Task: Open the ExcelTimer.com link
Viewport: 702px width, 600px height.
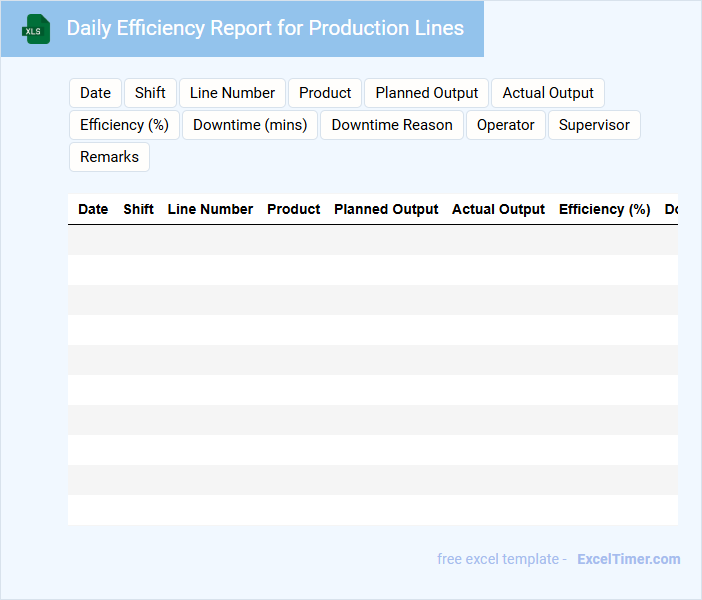Action: pyautogui.click(x=628, y=559)
